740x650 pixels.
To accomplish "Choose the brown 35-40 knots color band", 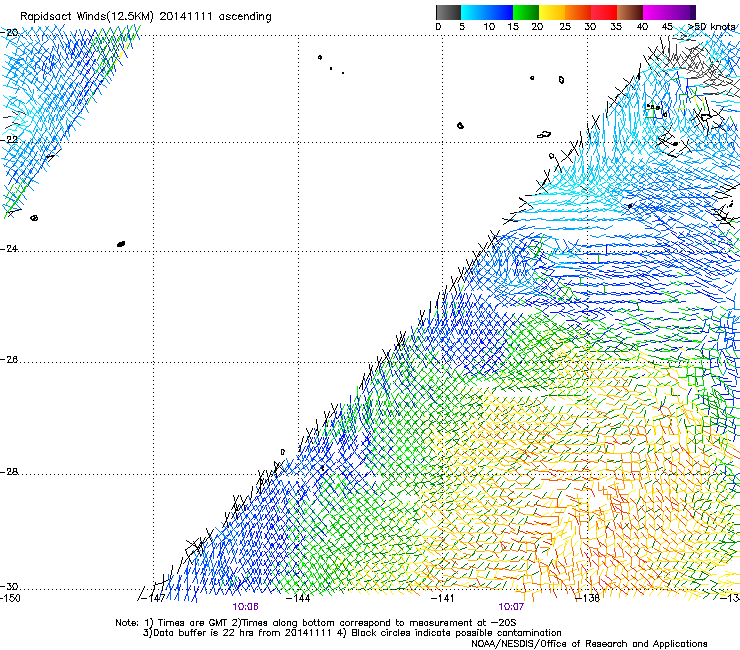I will coord(630,12).
